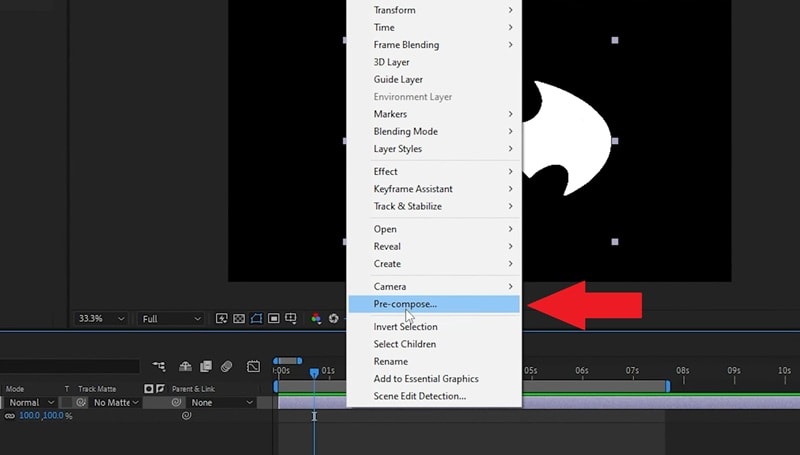Viewport: 800px width, 455px height.
Task: Click the reset exposure aperture icon
Action: 334,319
